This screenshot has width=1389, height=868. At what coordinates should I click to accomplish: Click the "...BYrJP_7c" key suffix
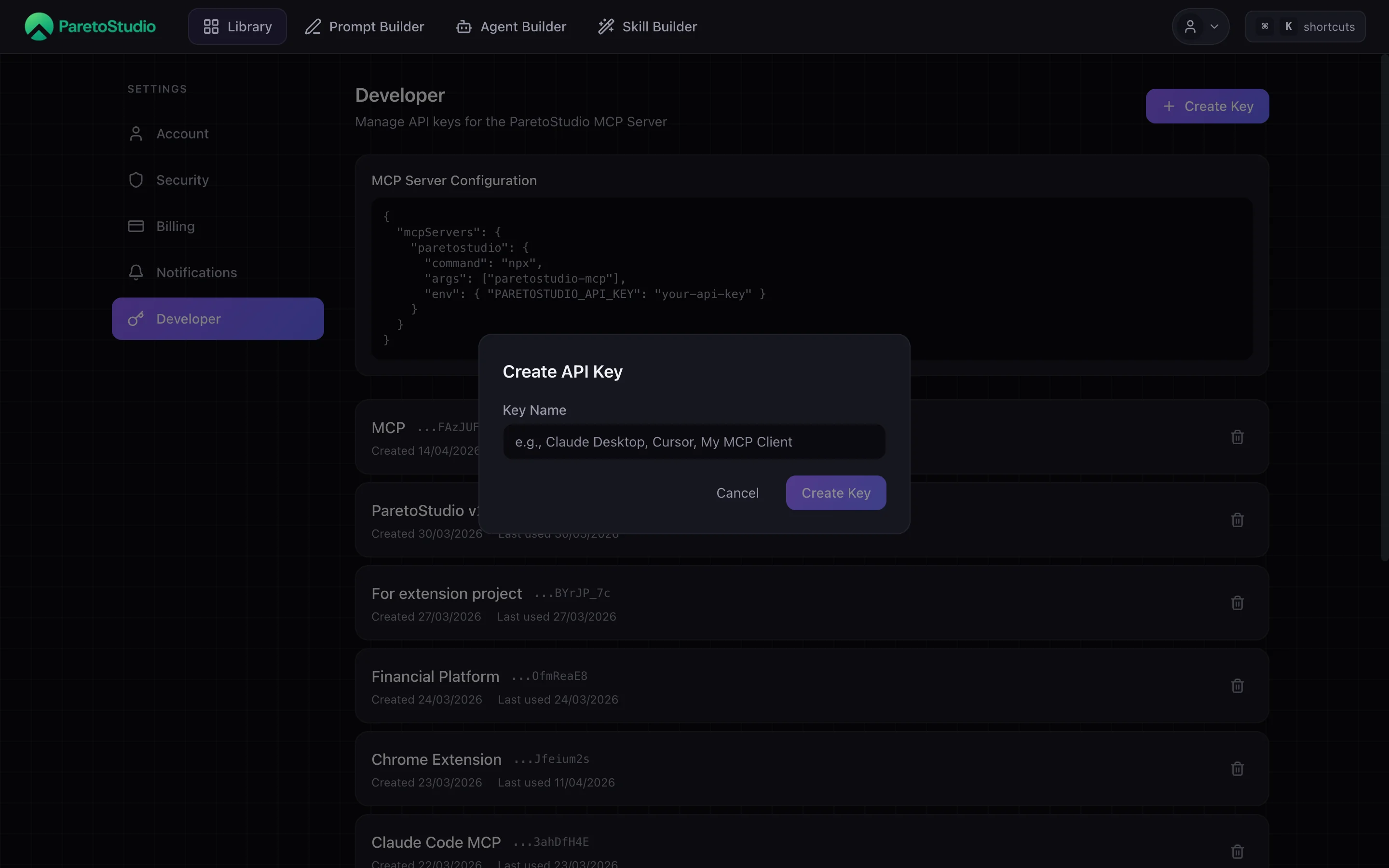[x=572, y=594]
